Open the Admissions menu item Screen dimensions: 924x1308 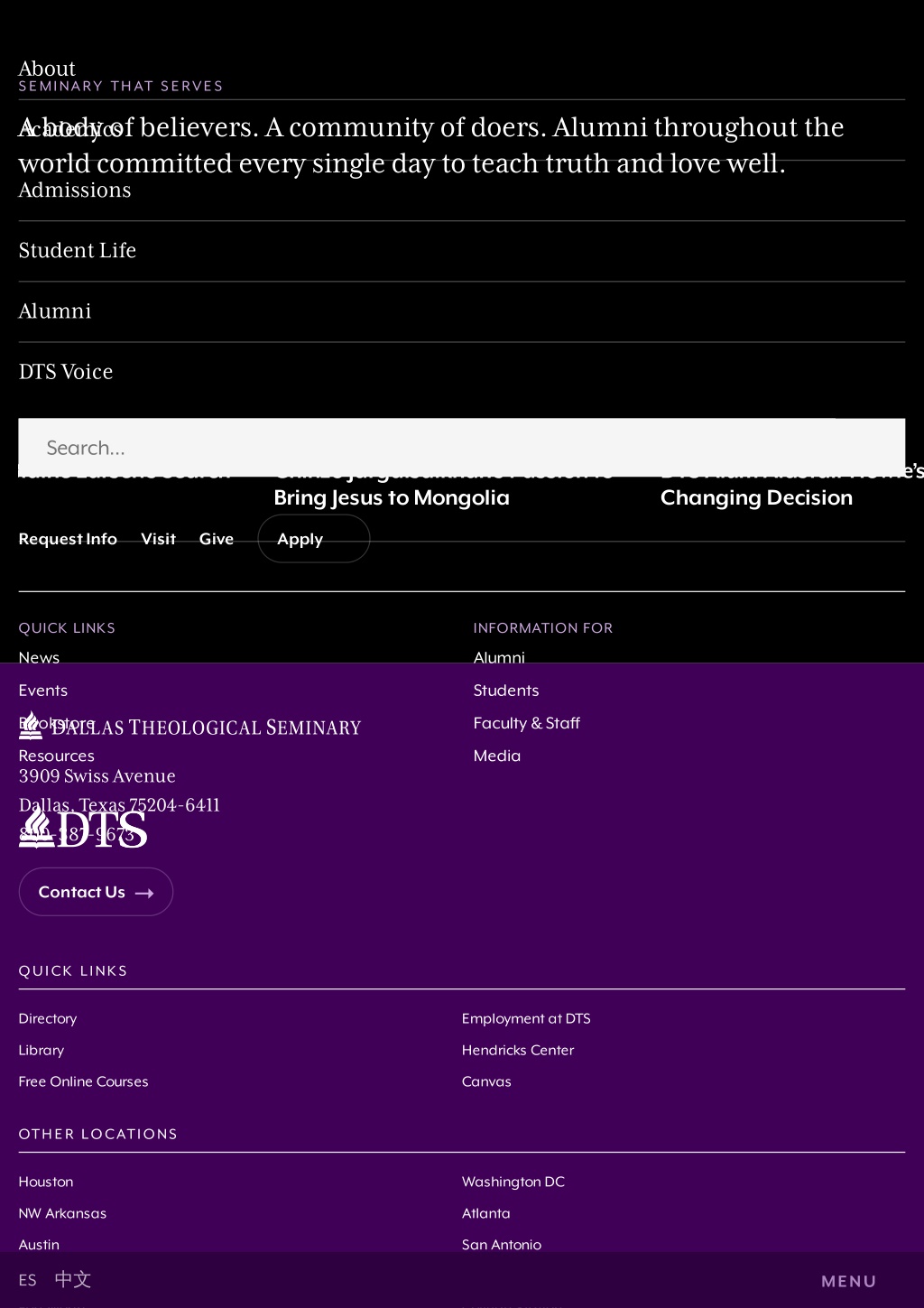[x=75, y=190]
